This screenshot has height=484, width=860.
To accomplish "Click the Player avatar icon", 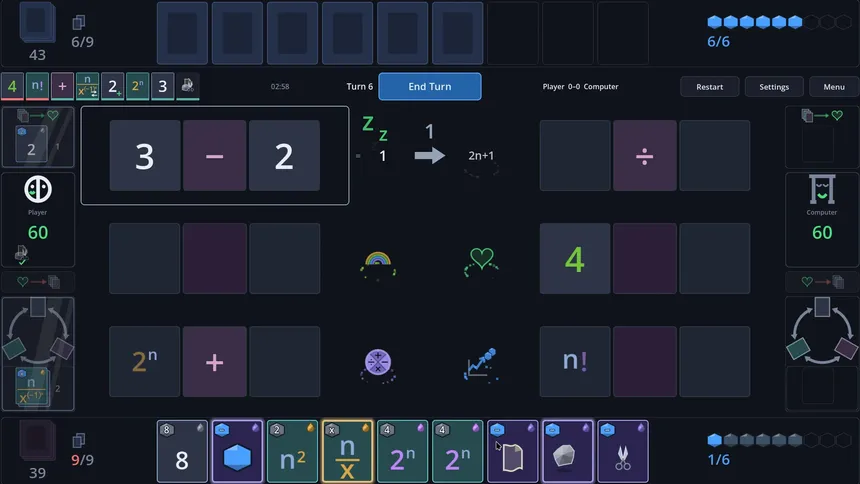I will point(38,189).
